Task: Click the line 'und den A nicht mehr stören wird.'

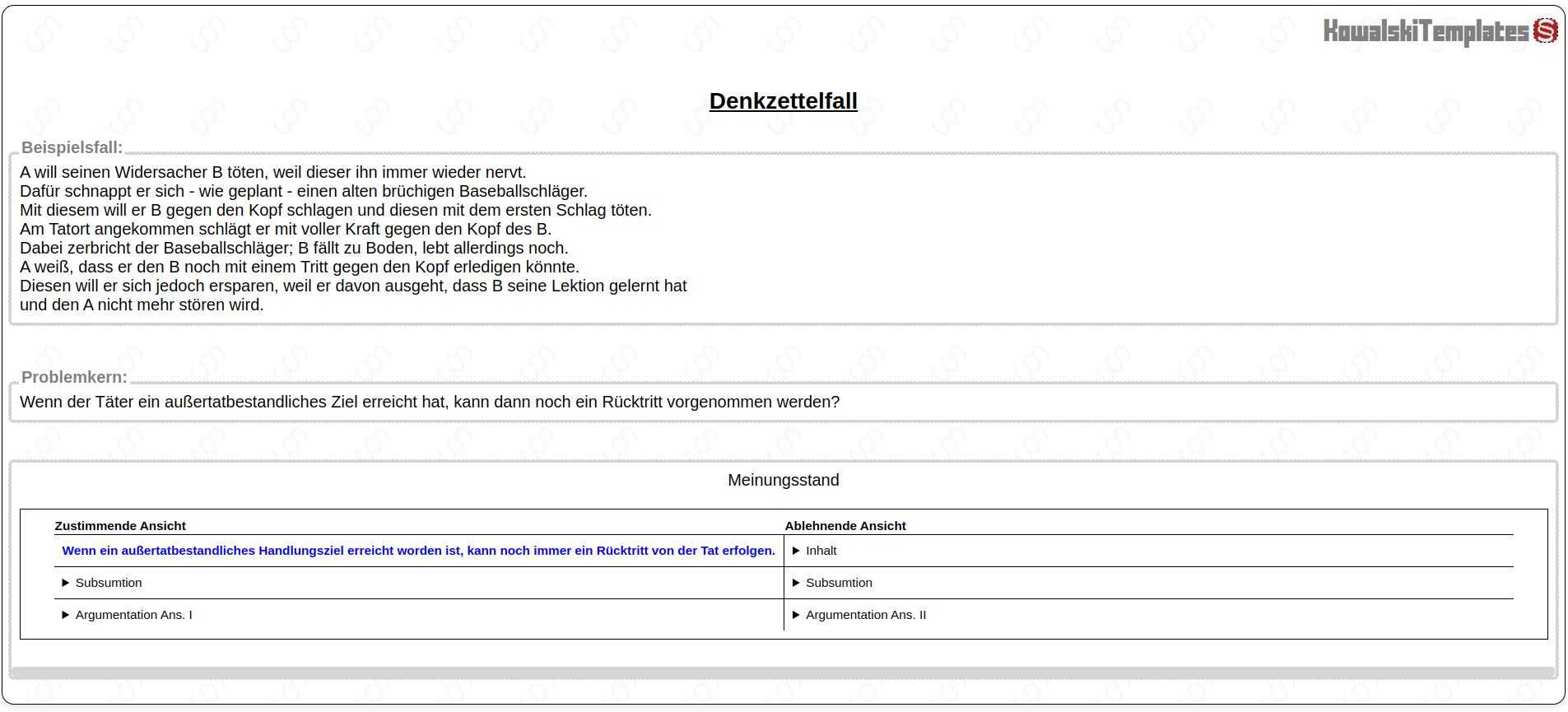Action: (x=142, y=305)
